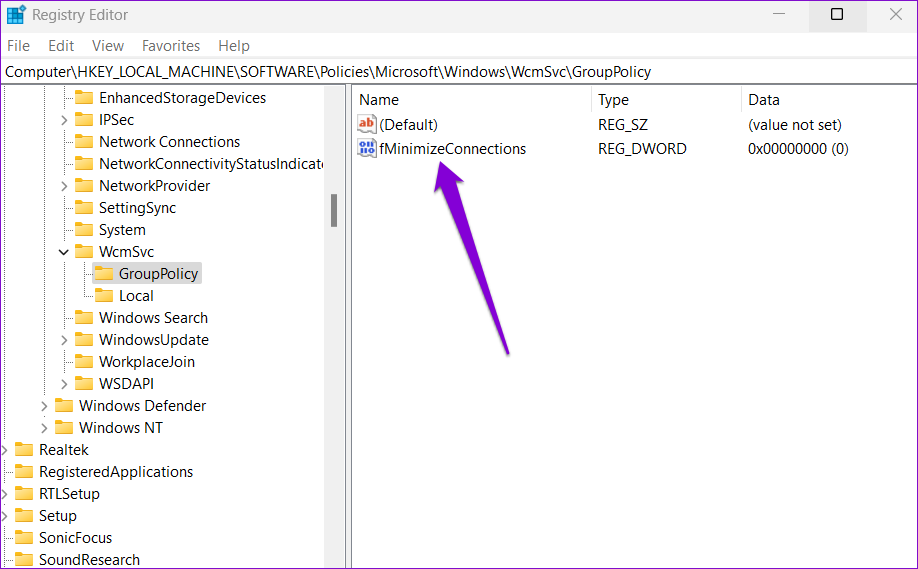Expand the Setup key

pos(5,516)
